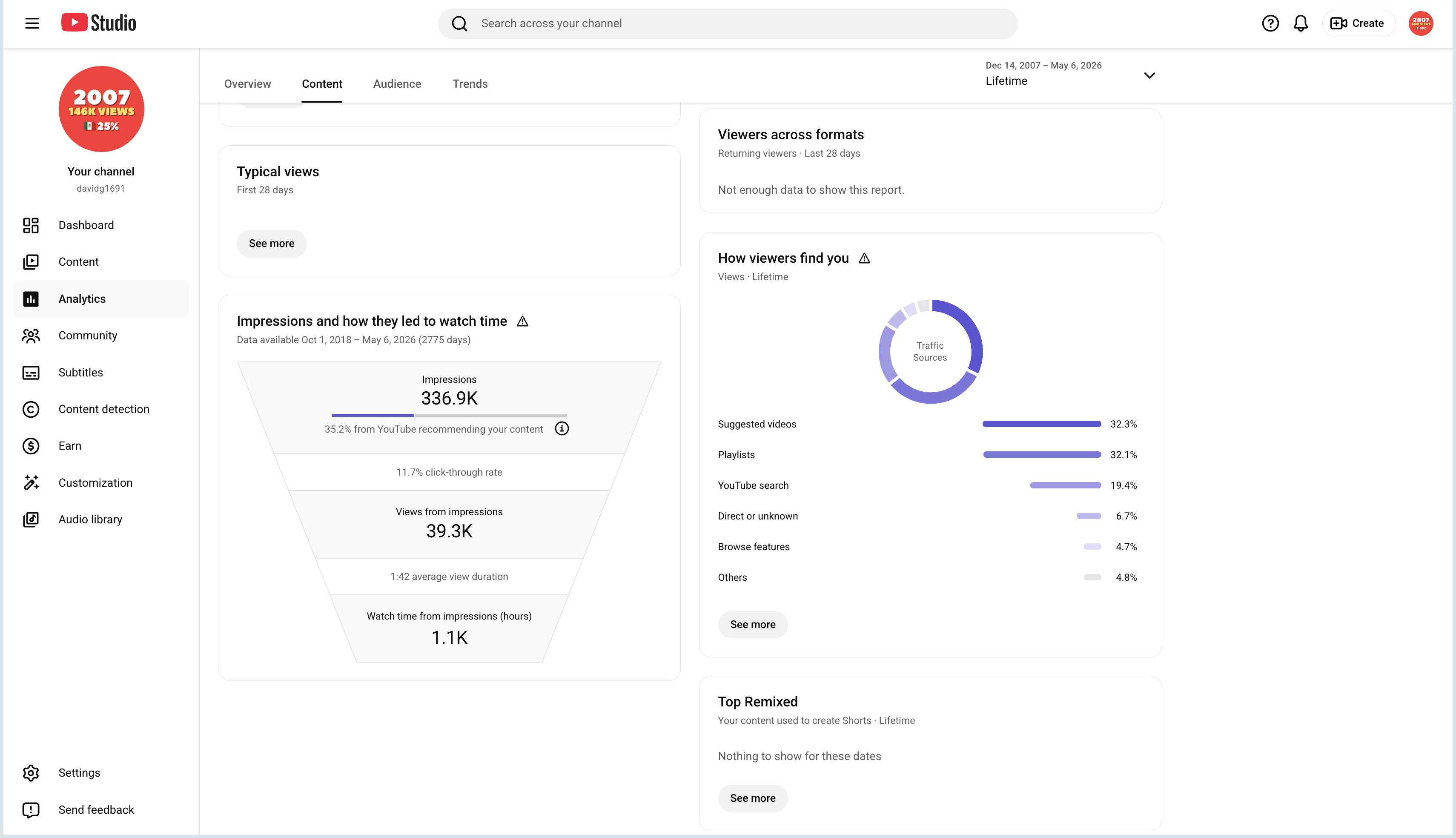Expand the Lifetime date range dropdown
Image resolution: width=1456 pixels, height=838 pixels.
pyautogui.click(x=1070, y=74)
